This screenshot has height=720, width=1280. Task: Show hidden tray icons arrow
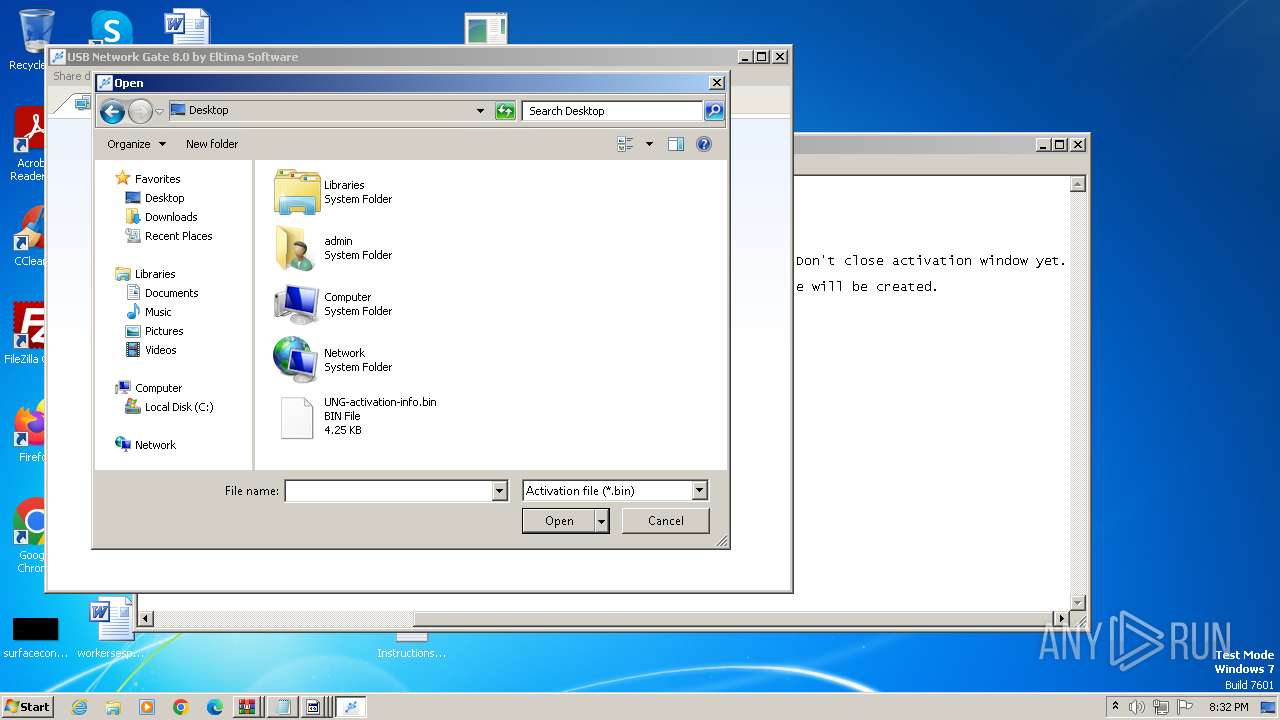[x=1115, y=707]
